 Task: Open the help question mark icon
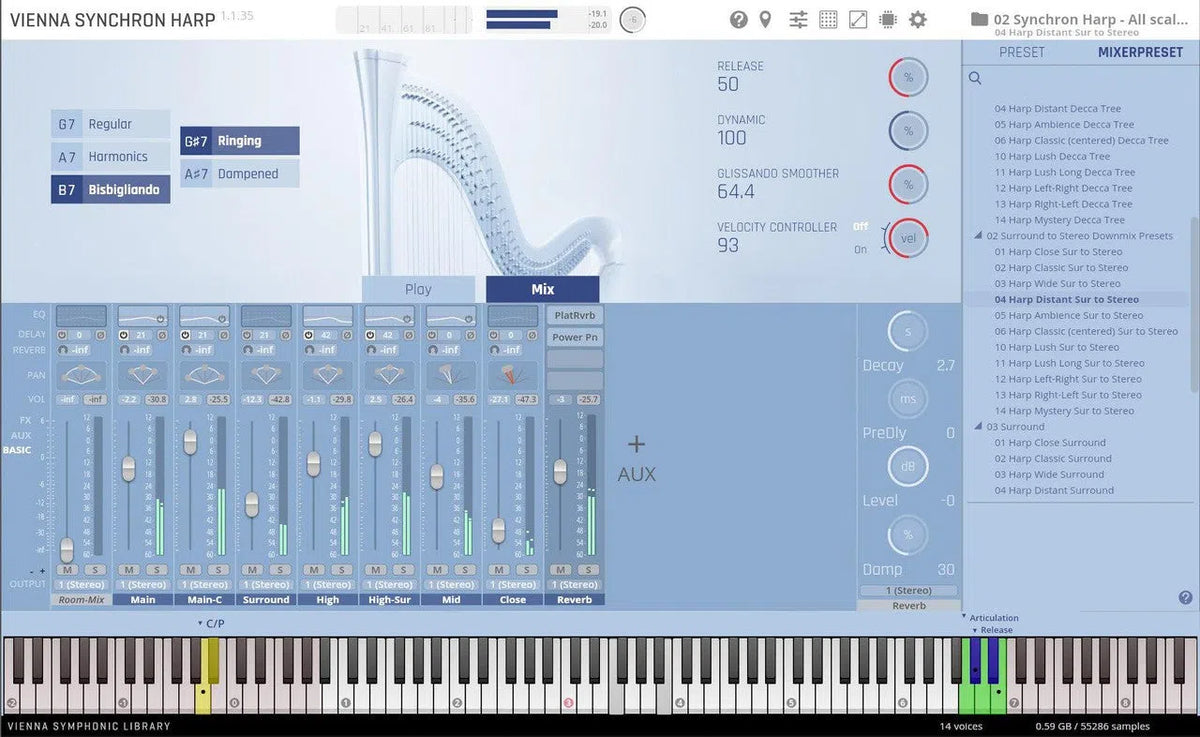737,19
